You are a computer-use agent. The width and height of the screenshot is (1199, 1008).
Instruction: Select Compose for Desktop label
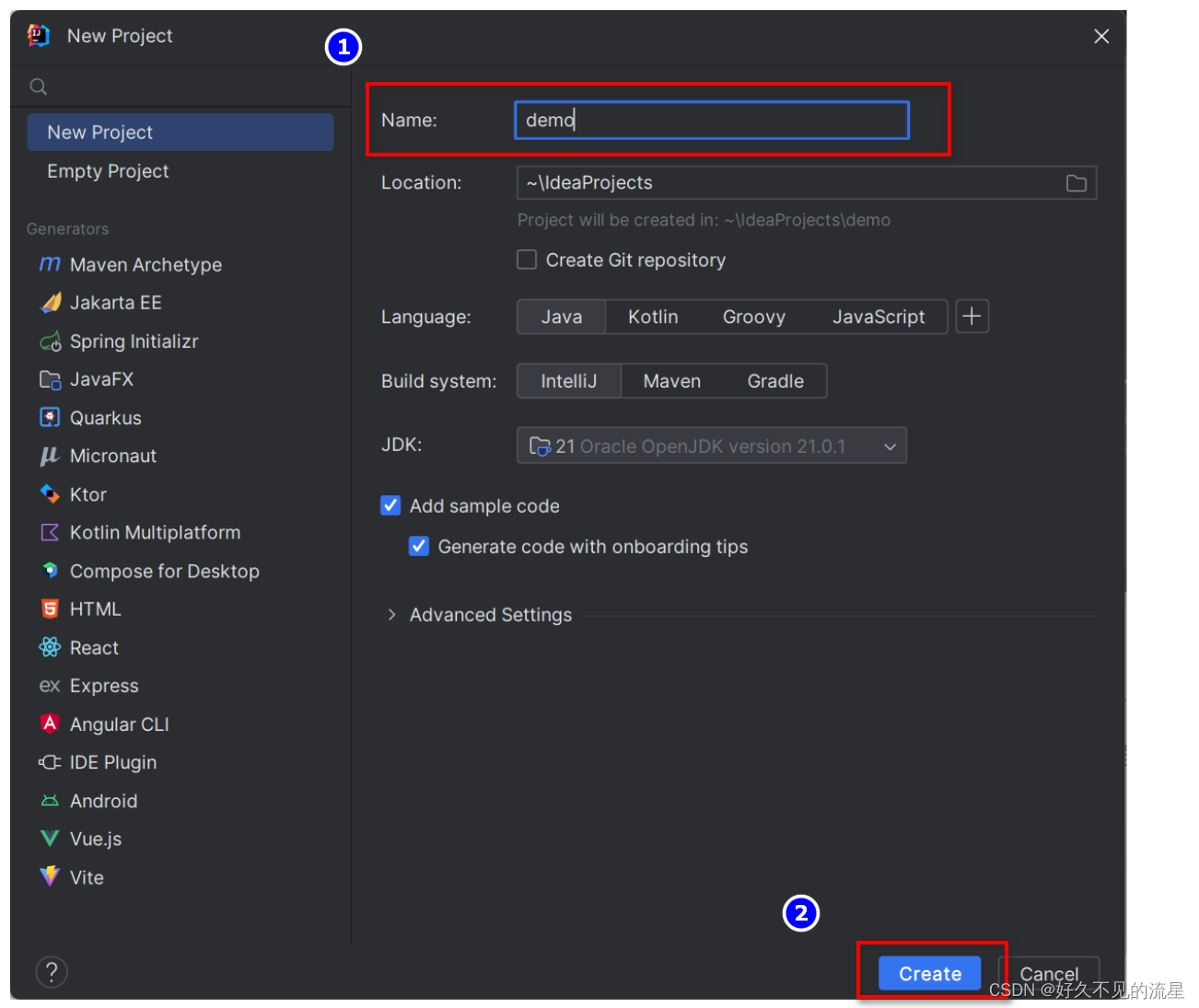165,571
